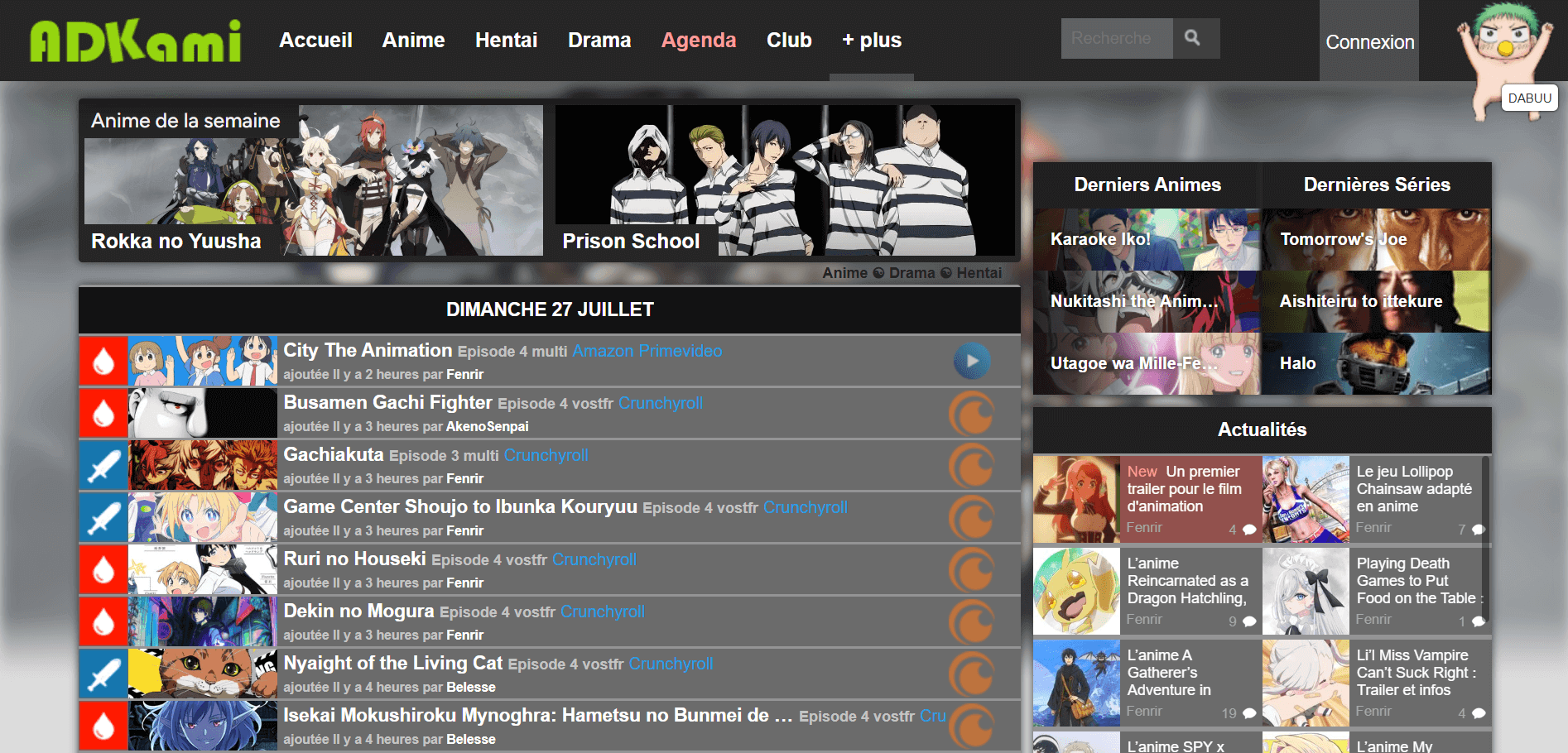The height and width of the screenshot is (753, 1568).
Task: Click the Connexion login button
Action: tap(1369, 42)
